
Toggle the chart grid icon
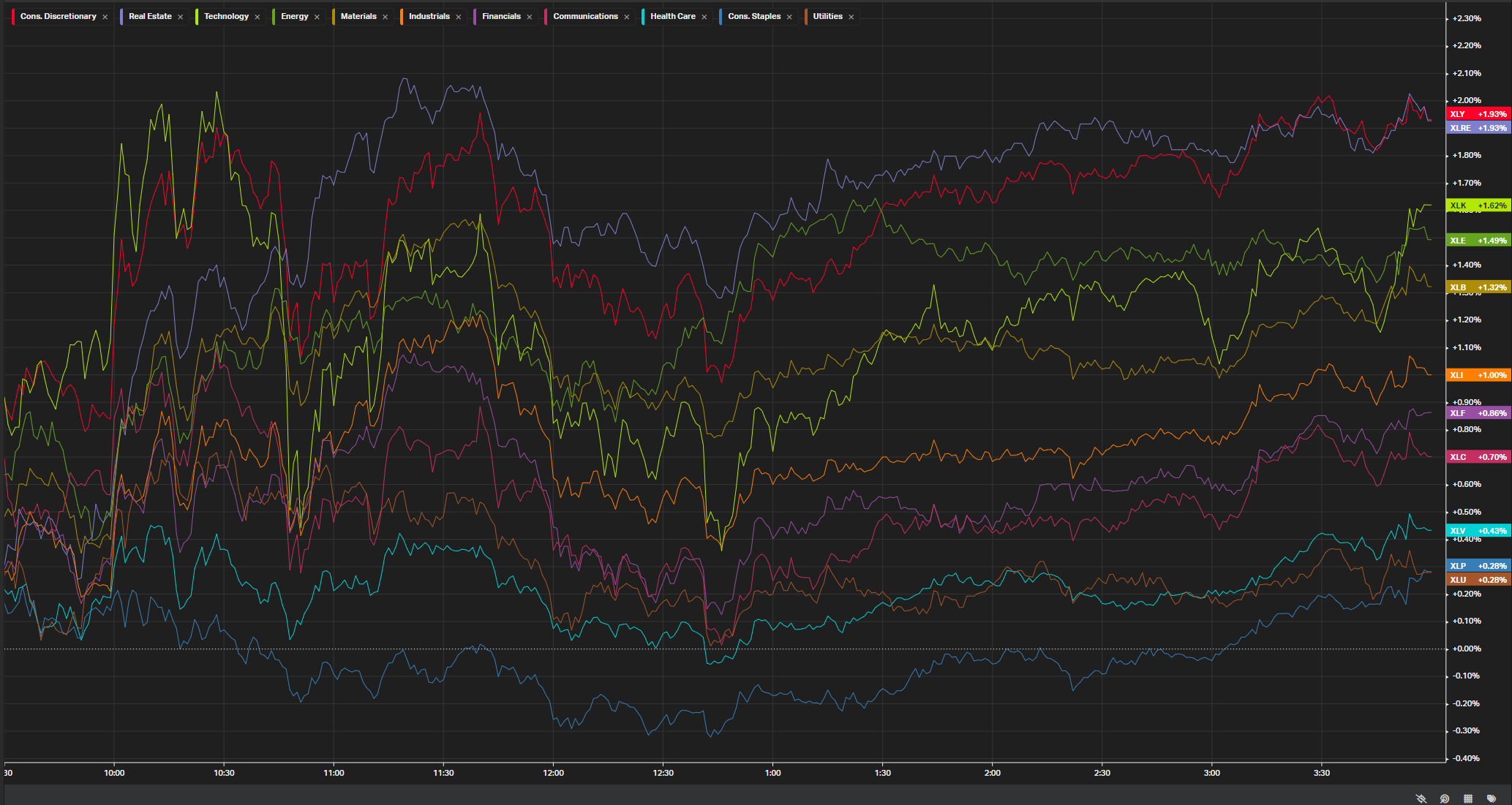pos(1467,798)
